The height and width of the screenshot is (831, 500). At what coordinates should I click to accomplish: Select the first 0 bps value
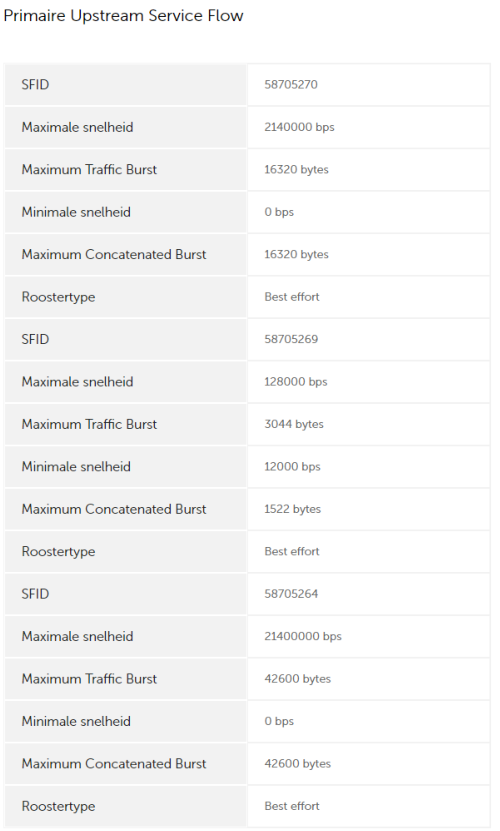(279, 212)
